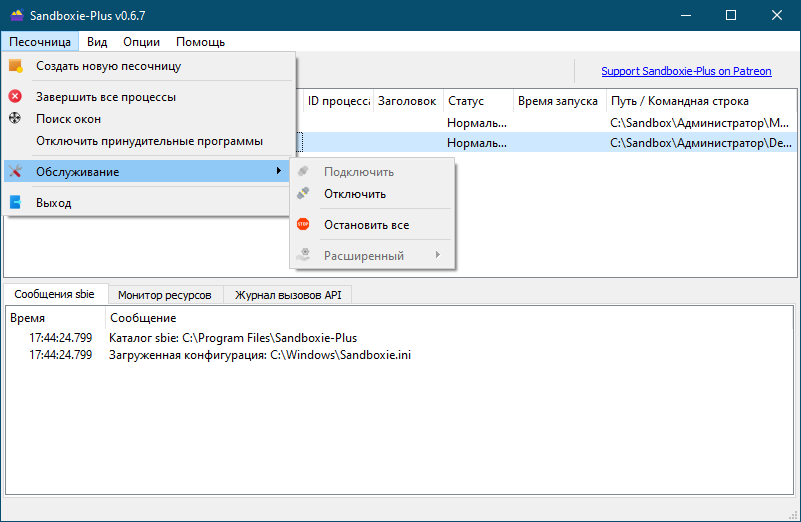Click the grayed Расширенный icon
The height and width of the screenshot is (522, 801).
[303, 254]
